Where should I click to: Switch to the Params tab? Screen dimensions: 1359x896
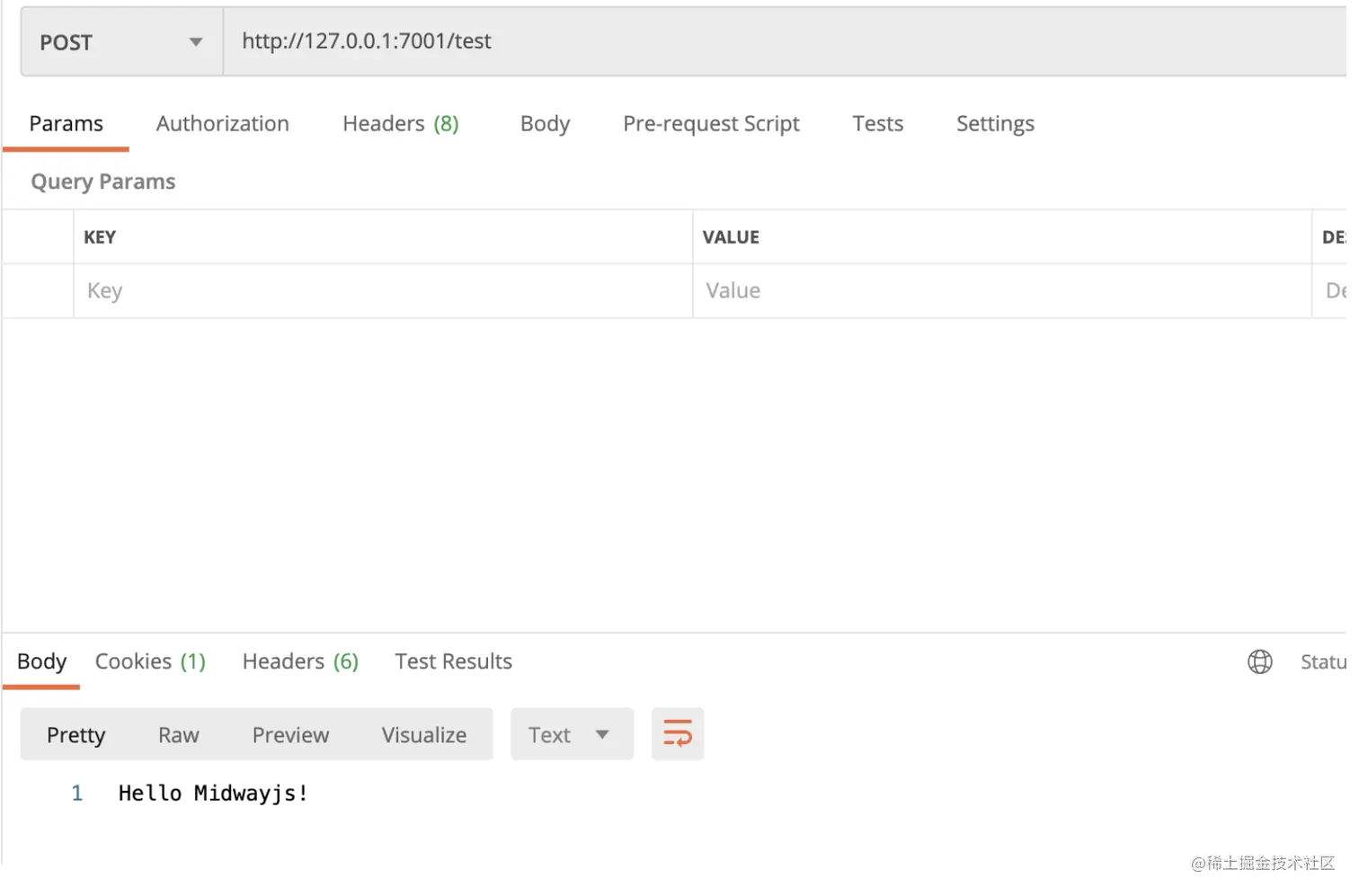66,124
